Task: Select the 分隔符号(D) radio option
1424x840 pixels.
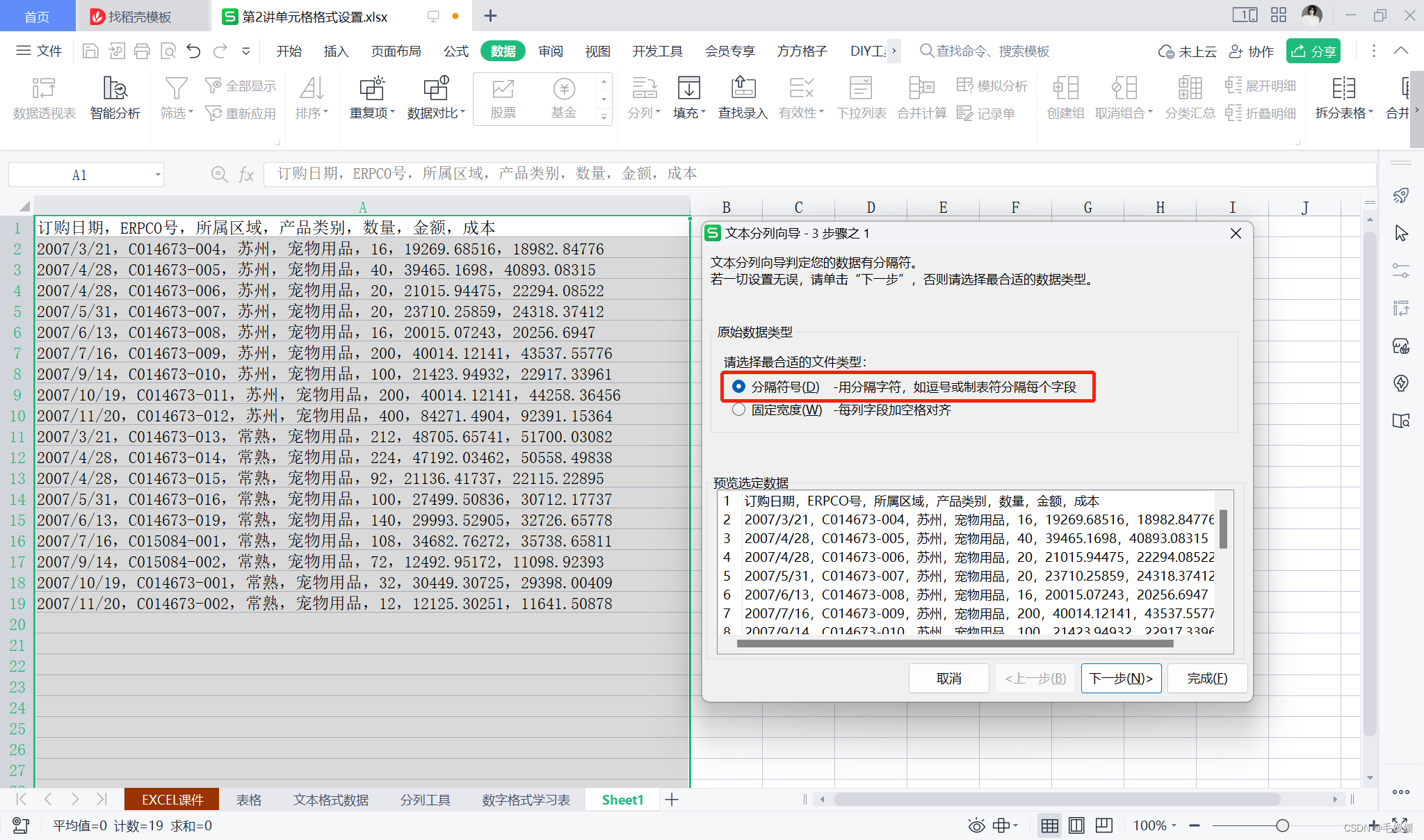Action: (x=738, y=387)
